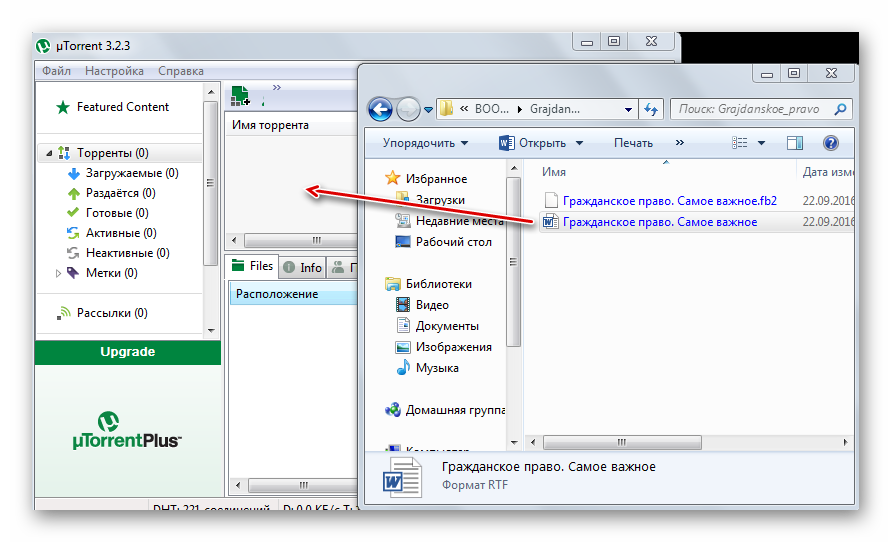
Task: Select Рабочий стол in the navigation pane
Action: [443, 242]
